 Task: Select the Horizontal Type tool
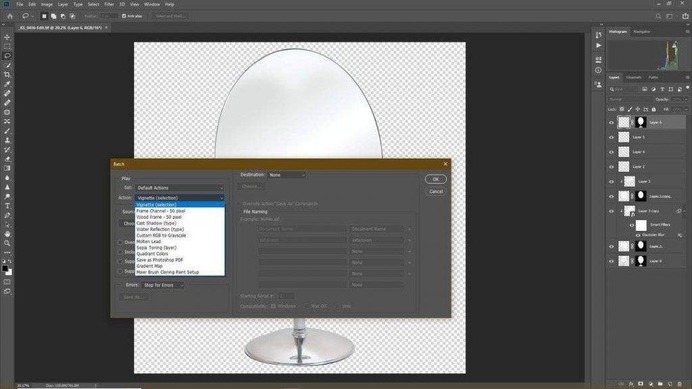point(7,206)
